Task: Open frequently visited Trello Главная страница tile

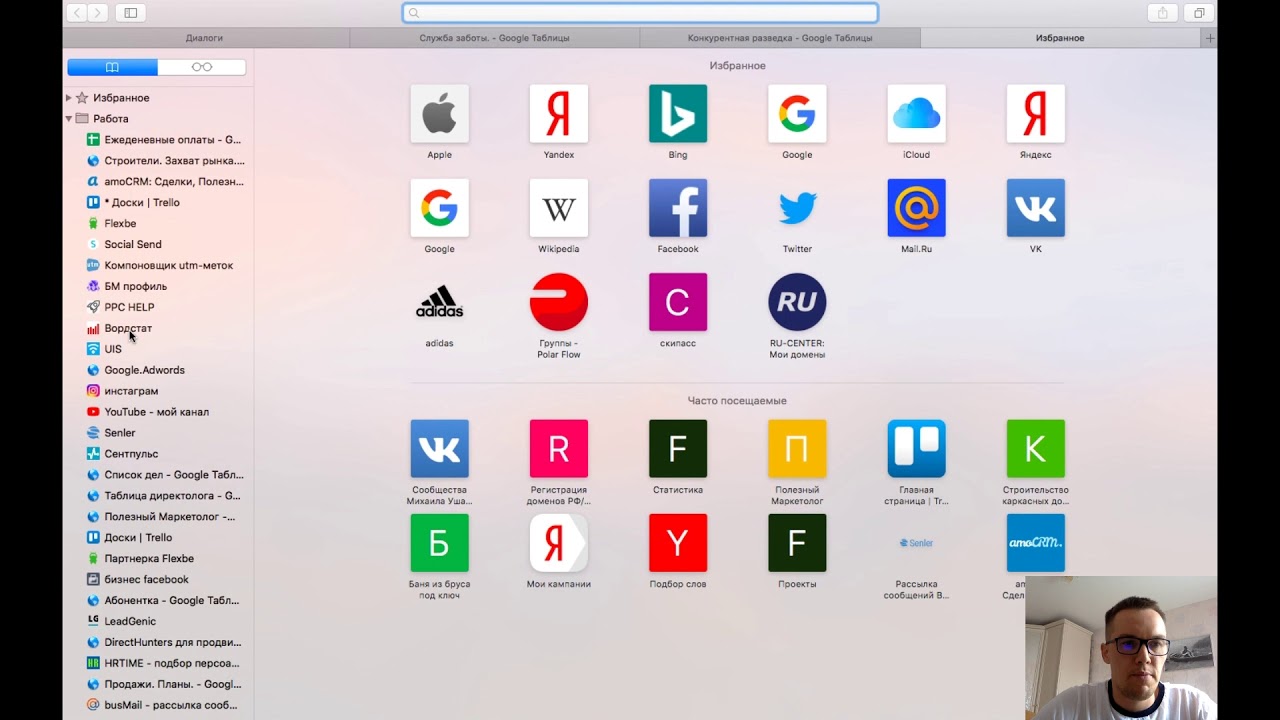Action: 915,449
